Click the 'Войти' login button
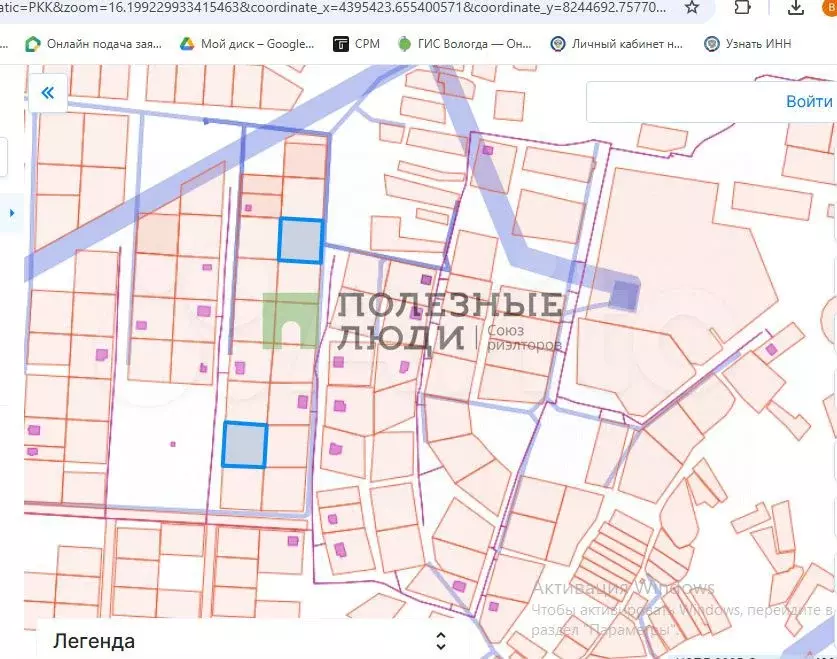This screenshot has width=837, height=659. point(808,101)
